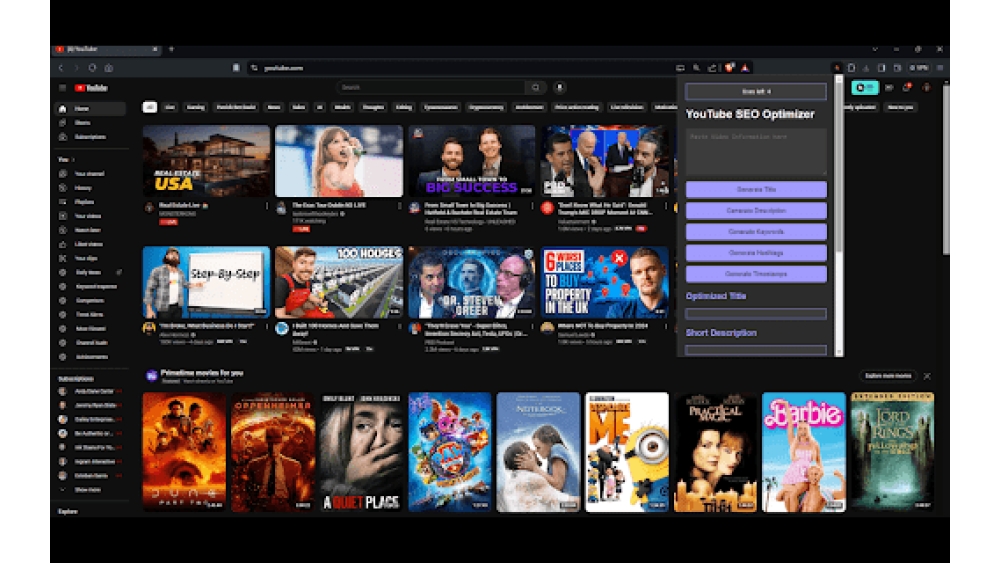Image resolution: width=1000 pixels, height=563 pixels.
Task: Expand Show more under Subscriptions
Action: (88, 490)
